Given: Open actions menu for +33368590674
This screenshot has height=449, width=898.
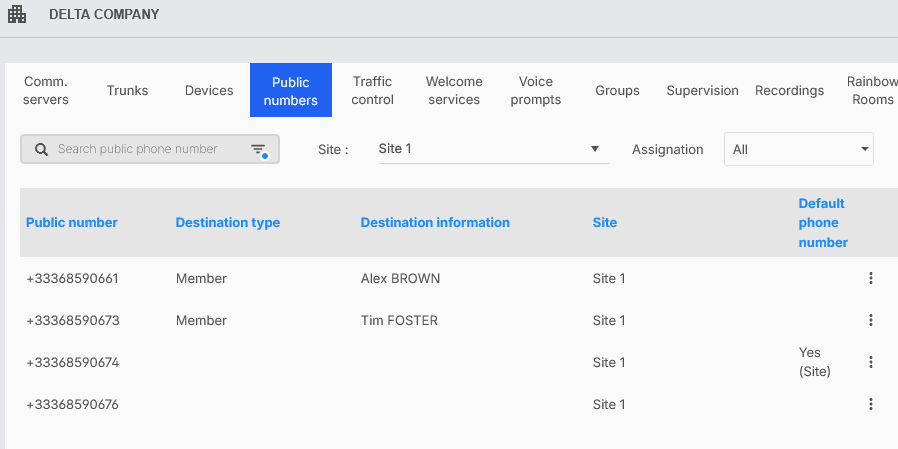Looking at the screenshot, I should (870, 362).
